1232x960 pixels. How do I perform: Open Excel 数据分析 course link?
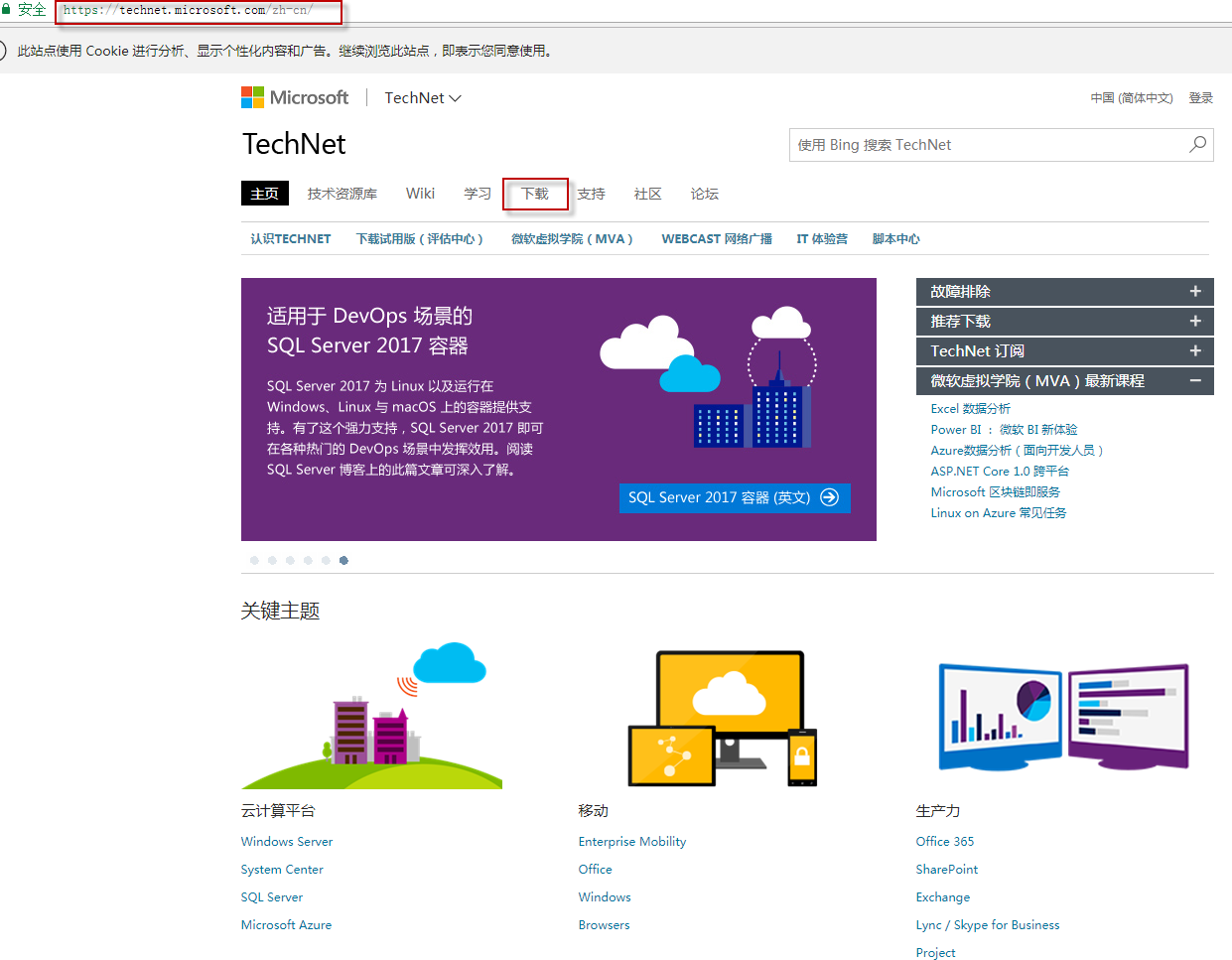coord(971,409)
